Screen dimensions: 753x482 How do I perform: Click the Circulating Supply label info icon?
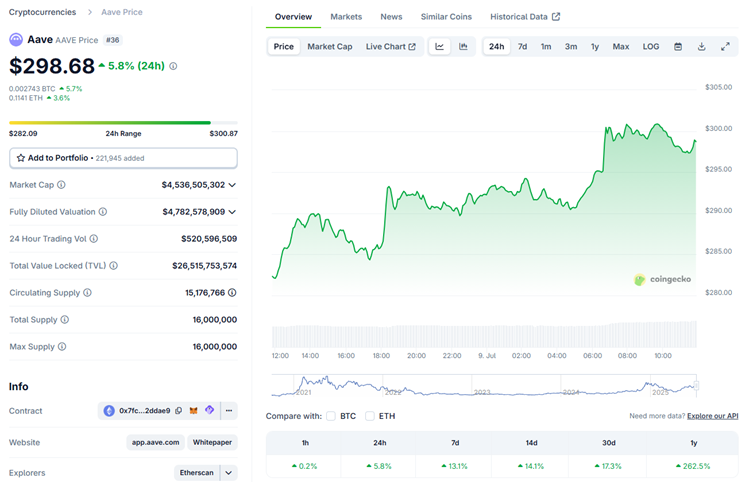[x=87, y=292]
